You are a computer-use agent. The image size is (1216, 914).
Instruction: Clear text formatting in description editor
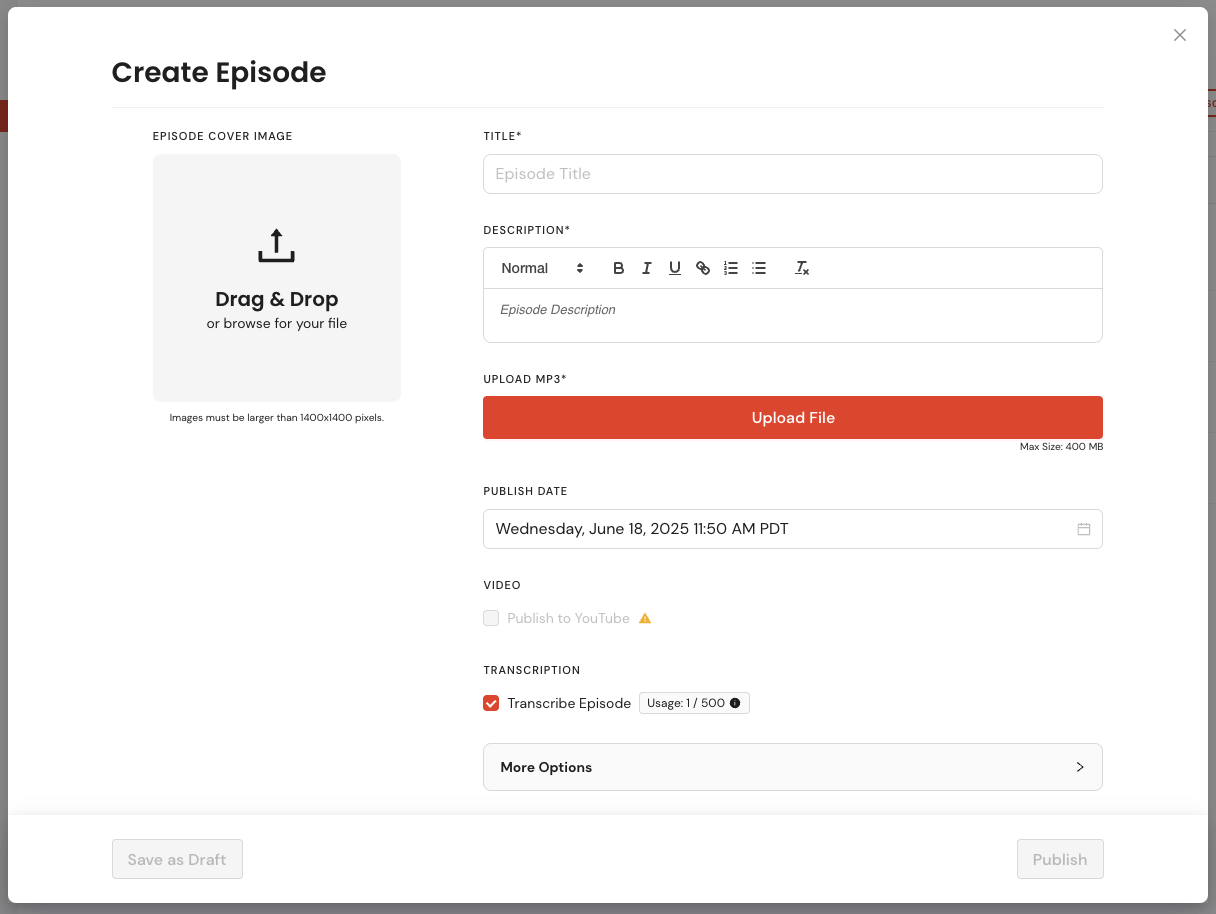[802, 268]
